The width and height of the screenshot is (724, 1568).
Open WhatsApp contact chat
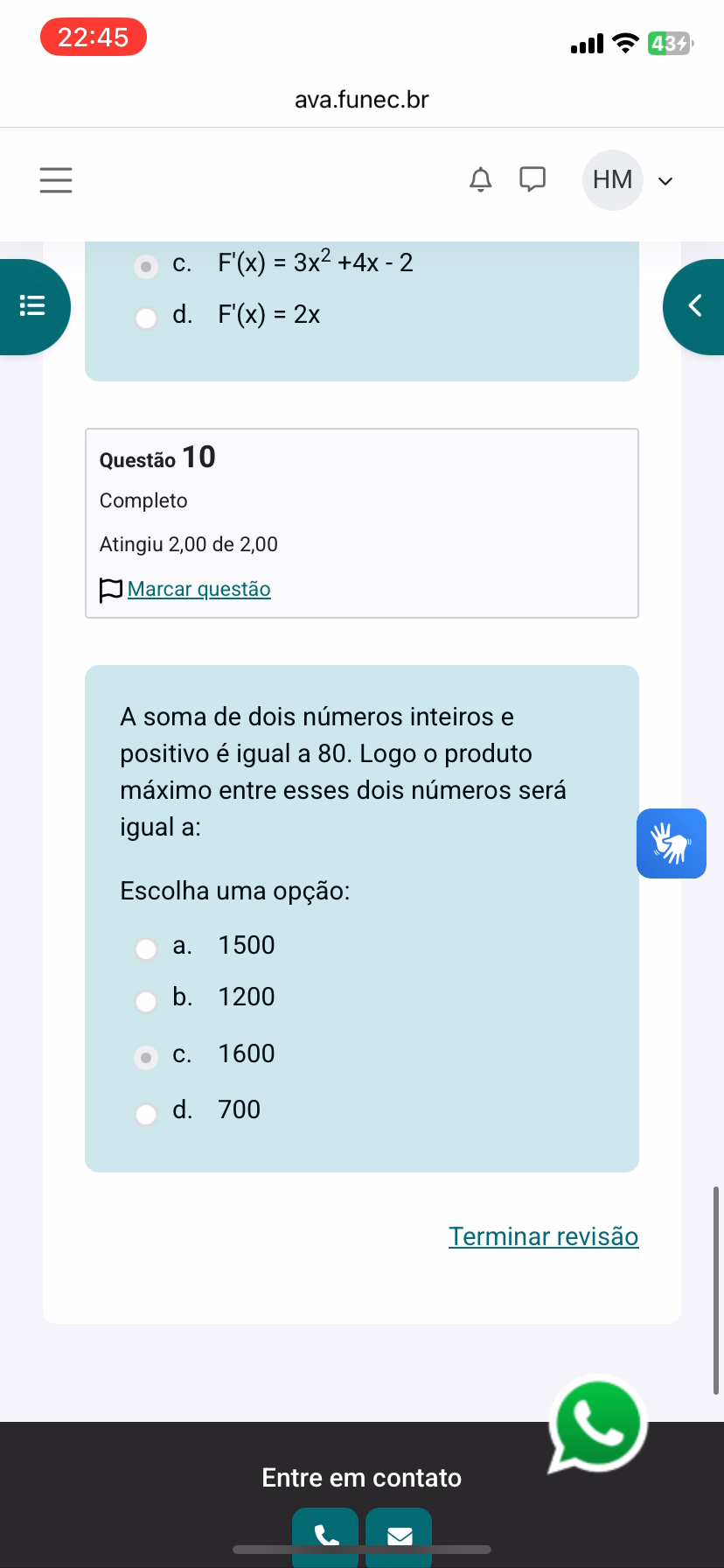pyautogui.click(x=599, y=1424)
